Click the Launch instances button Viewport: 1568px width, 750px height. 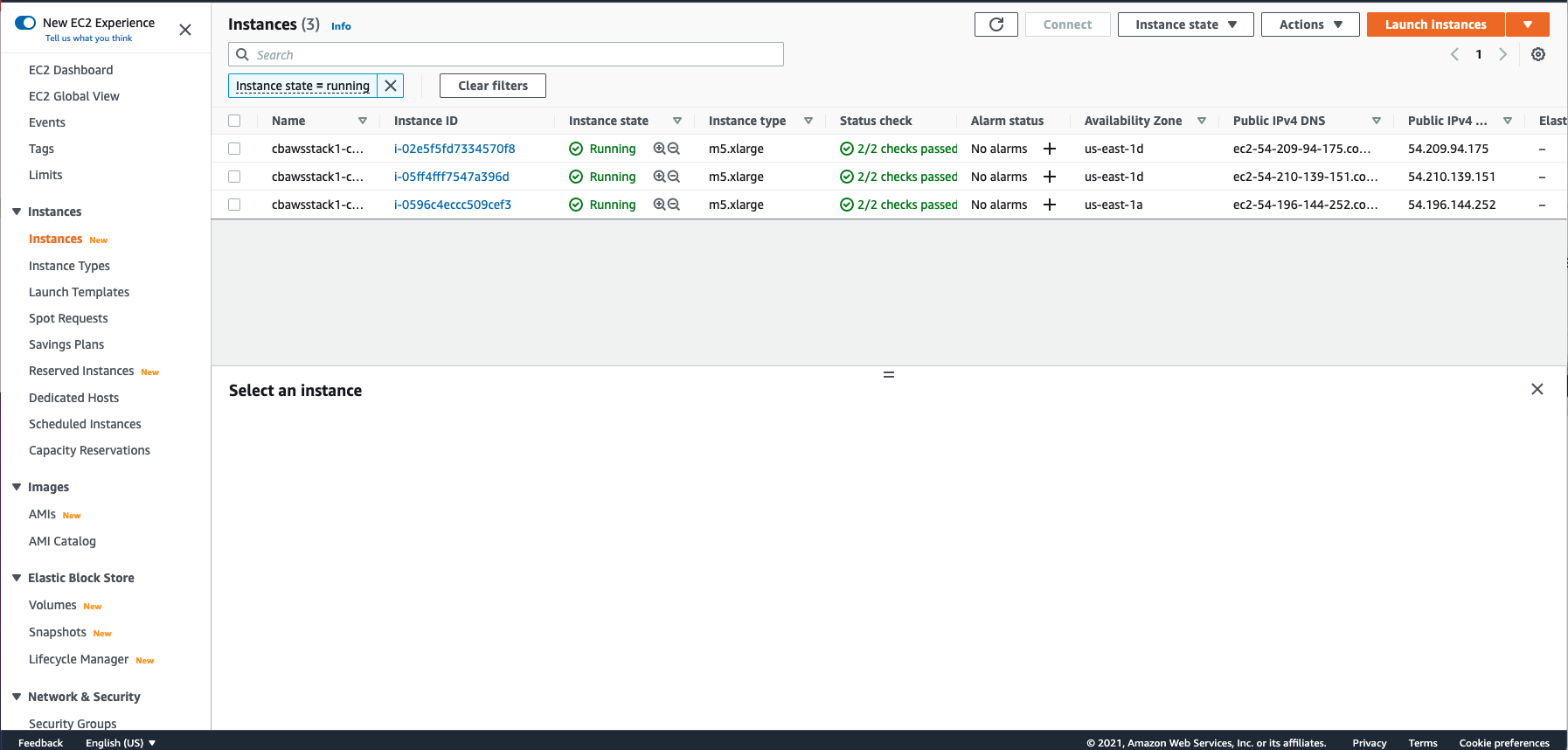1435,24
